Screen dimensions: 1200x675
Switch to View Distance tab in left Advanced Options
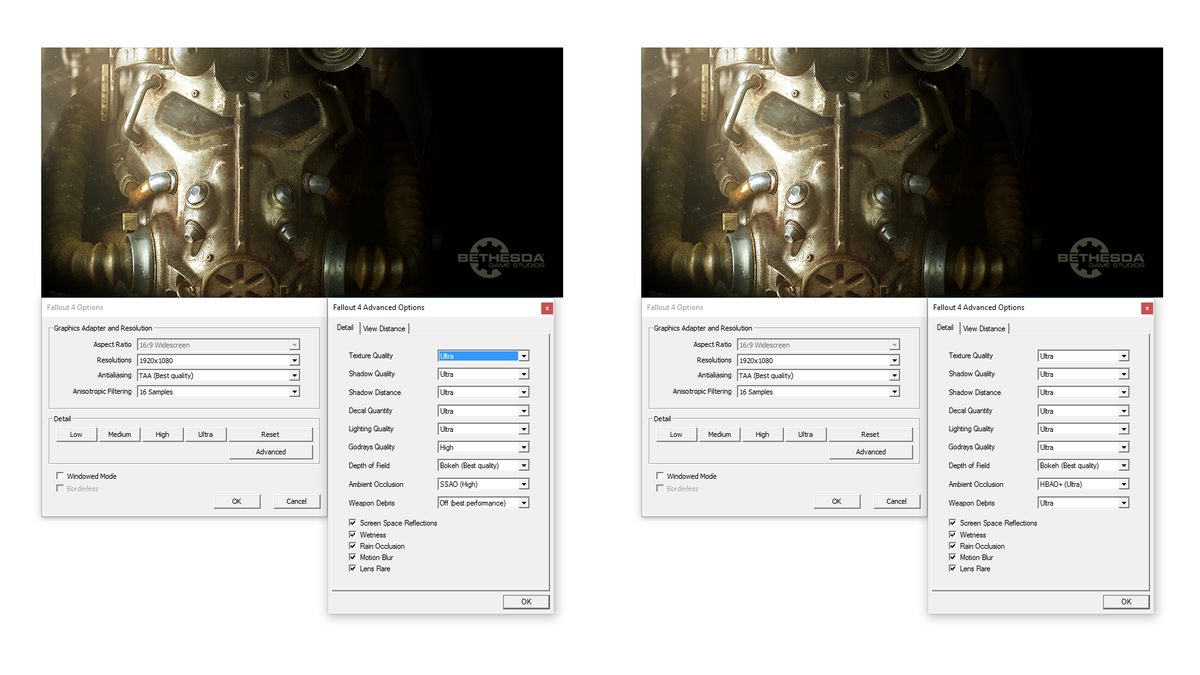(384, 328)
